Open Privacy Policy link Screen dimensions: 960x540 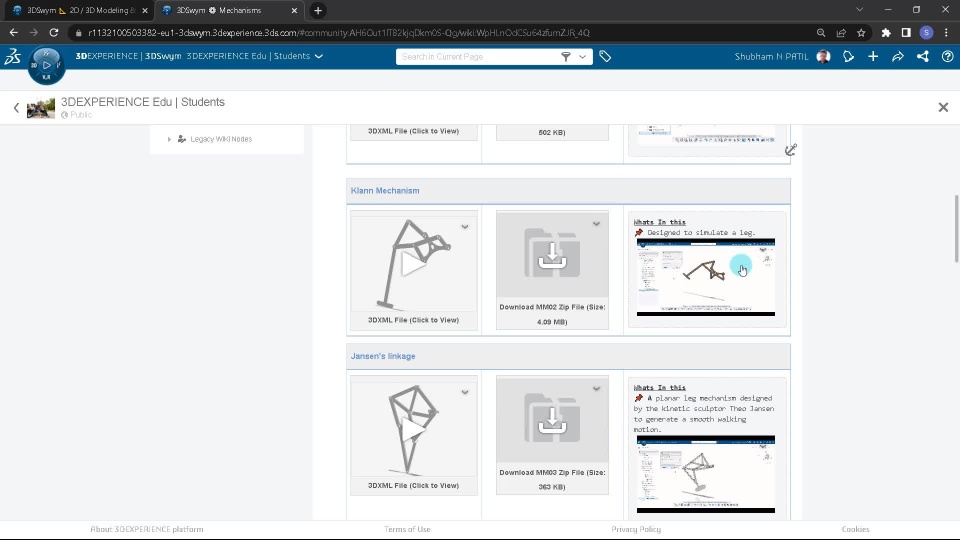click(x=636, y=529)
